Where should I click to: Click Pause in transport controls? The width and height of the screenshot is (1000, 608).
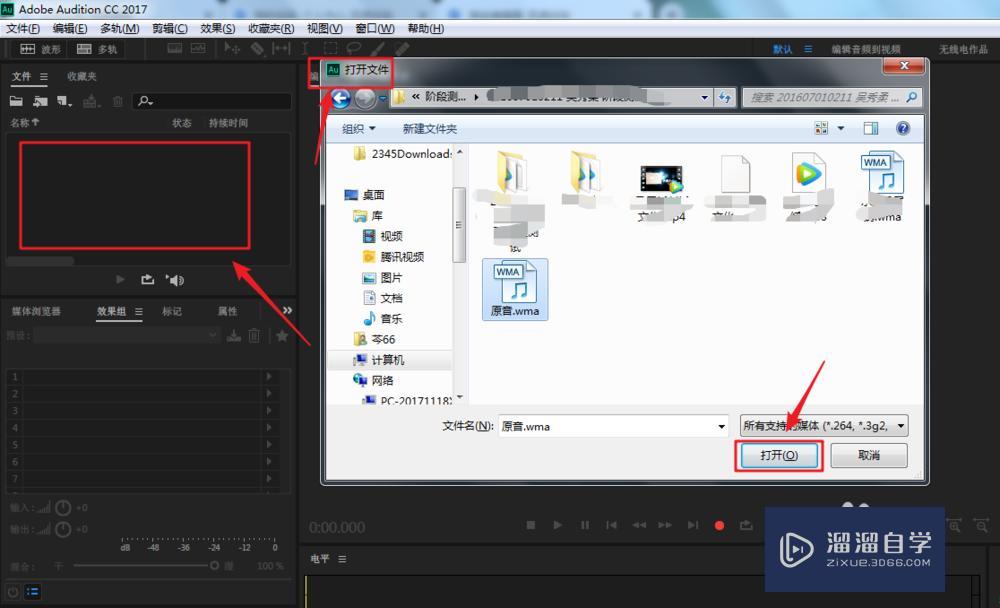pos(585,525)
